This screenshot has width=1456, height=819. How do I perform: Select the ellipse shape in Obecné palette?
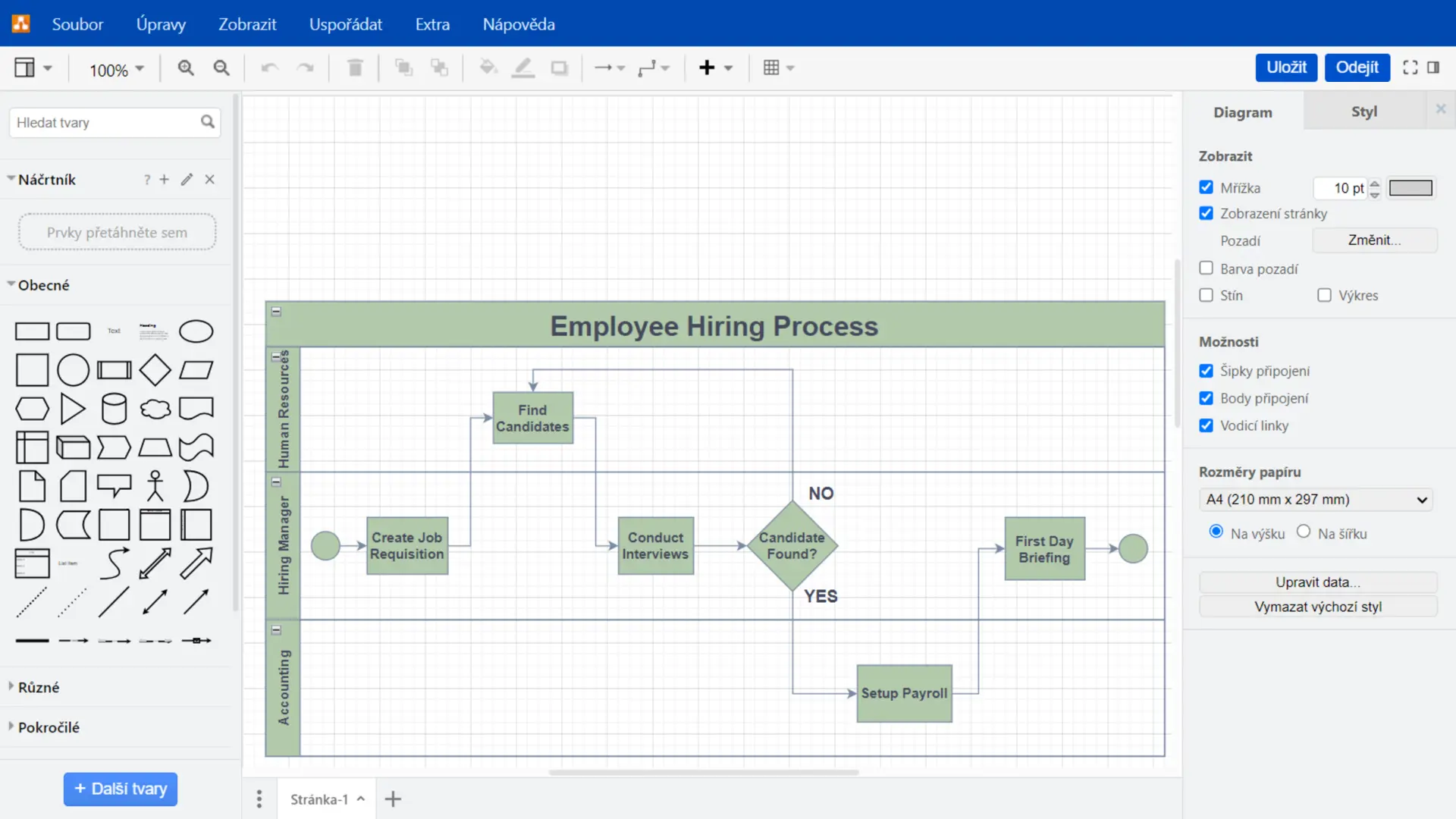click(196, 331)
